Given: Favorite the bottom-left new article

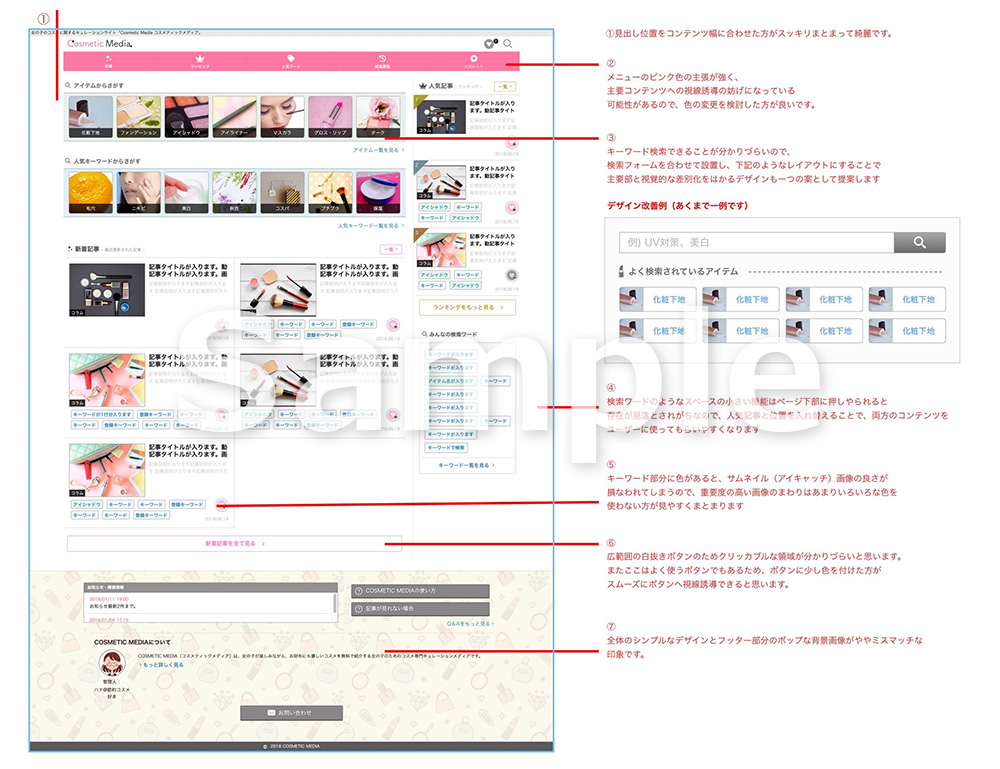Looking at the screenshot, I should pos(221,505).
